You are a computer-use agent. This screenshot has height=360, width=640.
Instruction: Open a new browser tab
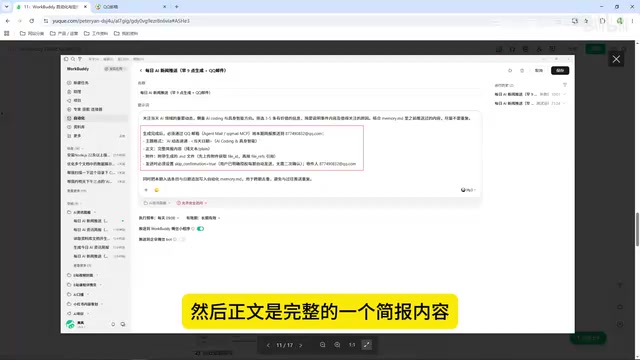coord(177,7)
